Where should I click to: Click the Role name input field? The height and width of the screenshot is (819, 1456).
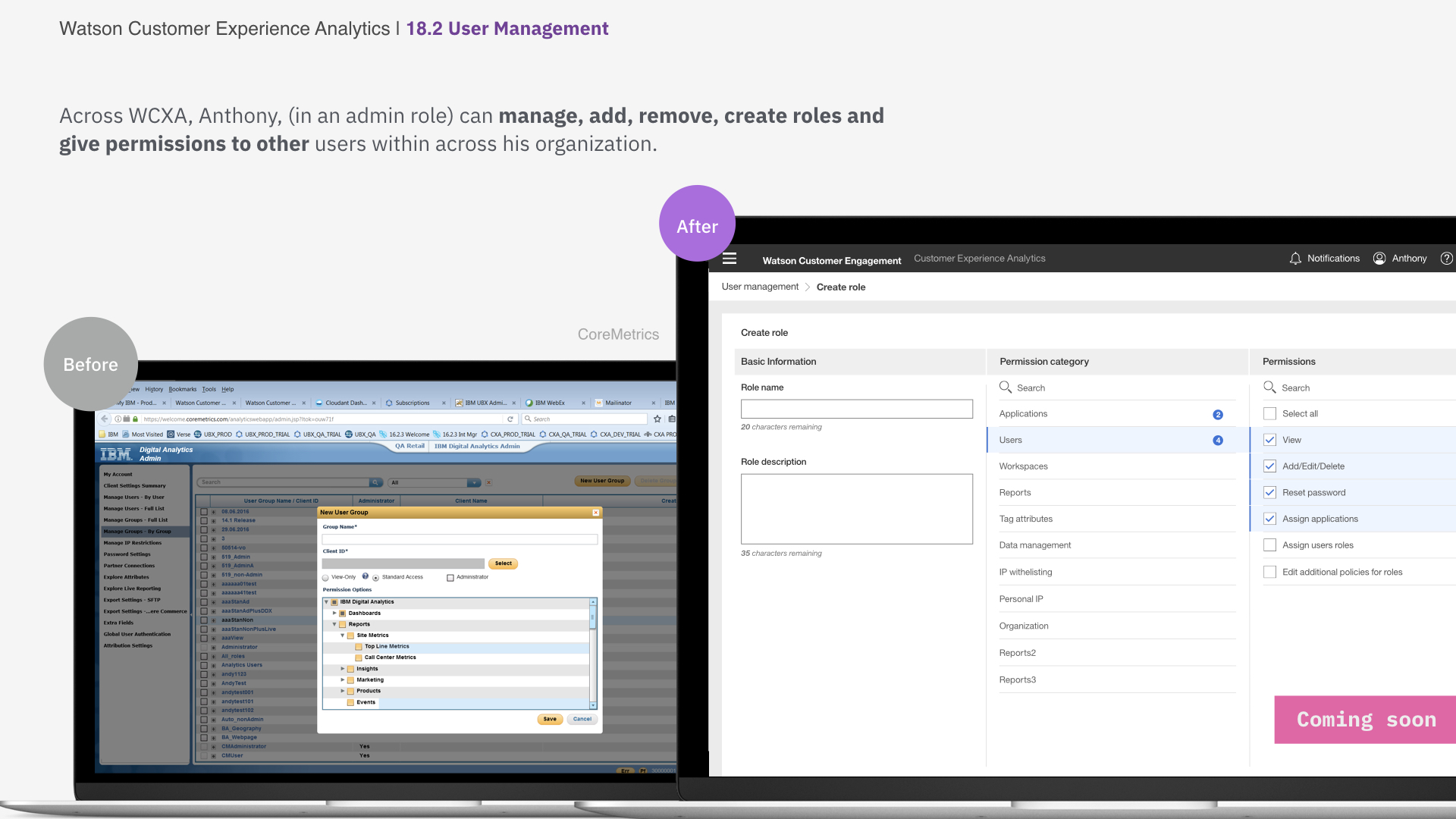pyautogui.click(x=856, y=409)
